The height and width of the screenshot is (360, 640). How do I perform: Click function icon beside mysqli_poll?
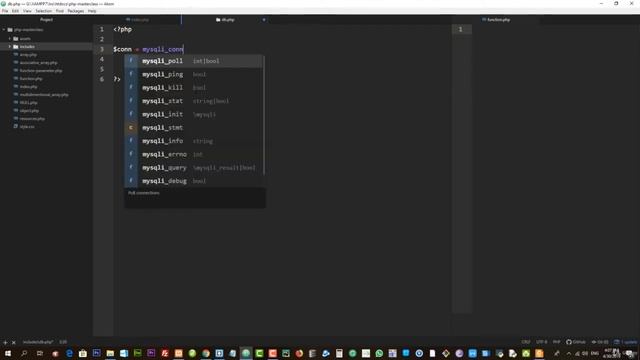pos(131,61)
